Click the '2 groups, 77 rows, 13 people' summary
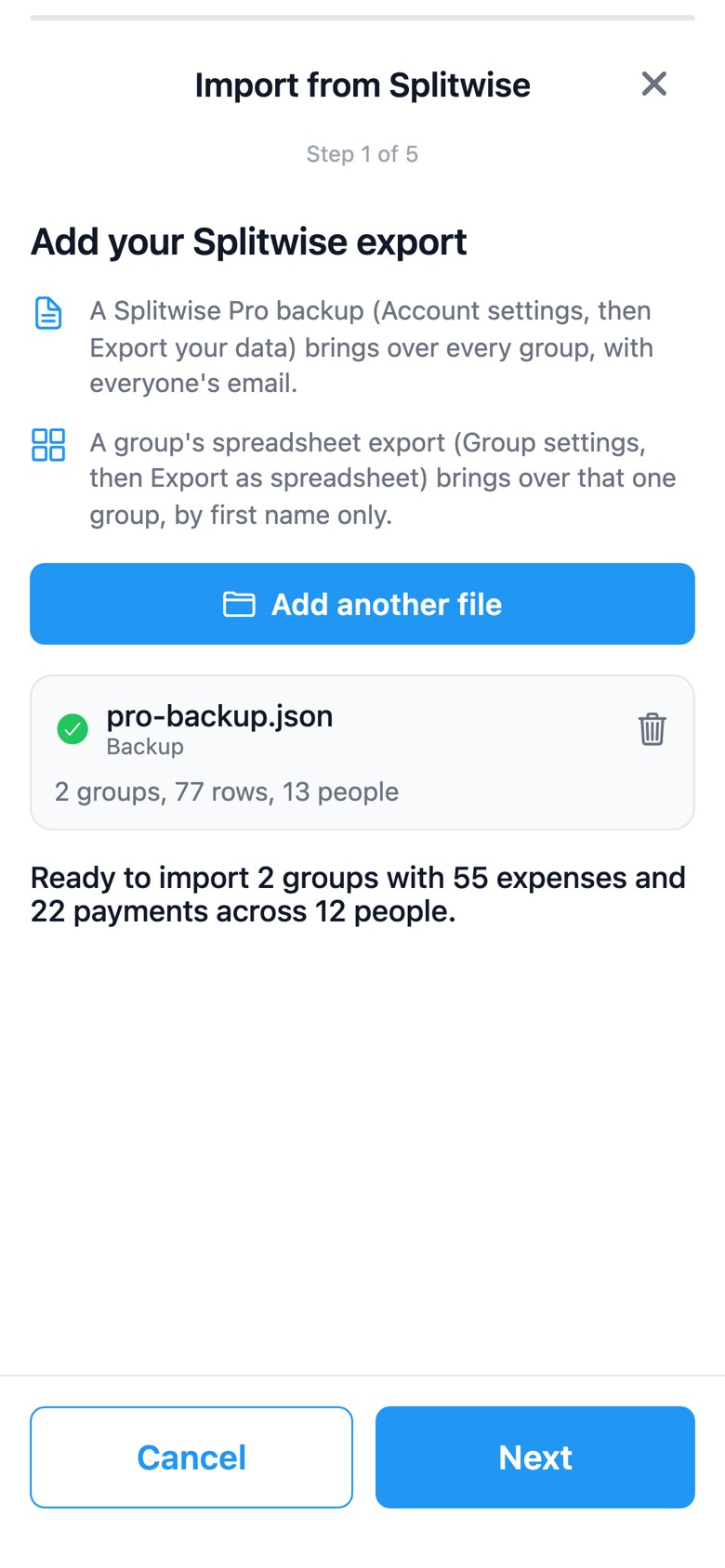The height and width of the screenshot is (1568, 725). pos(227,791)
